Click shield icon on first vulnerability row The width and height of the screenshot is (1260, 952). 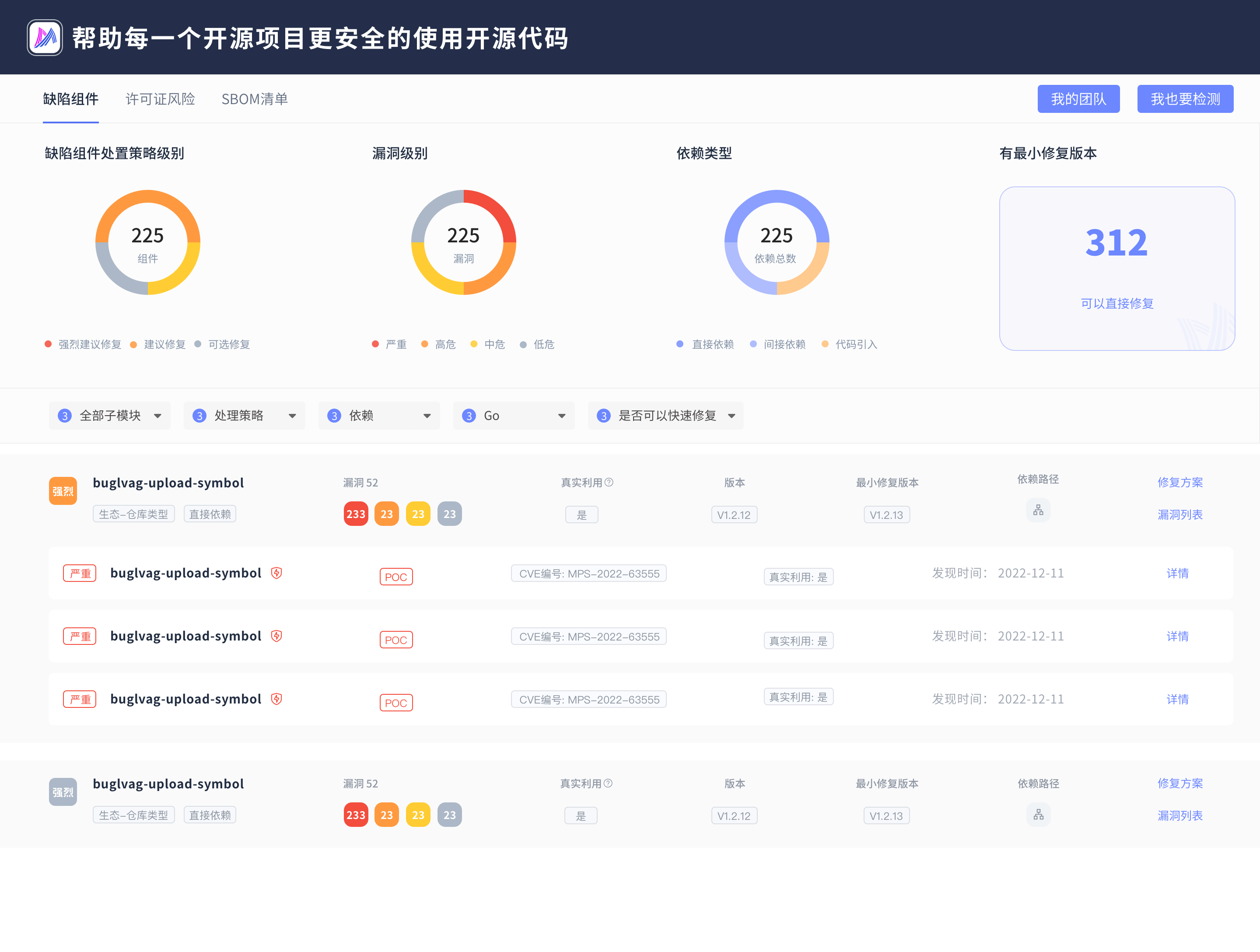[x=277, y=573]
